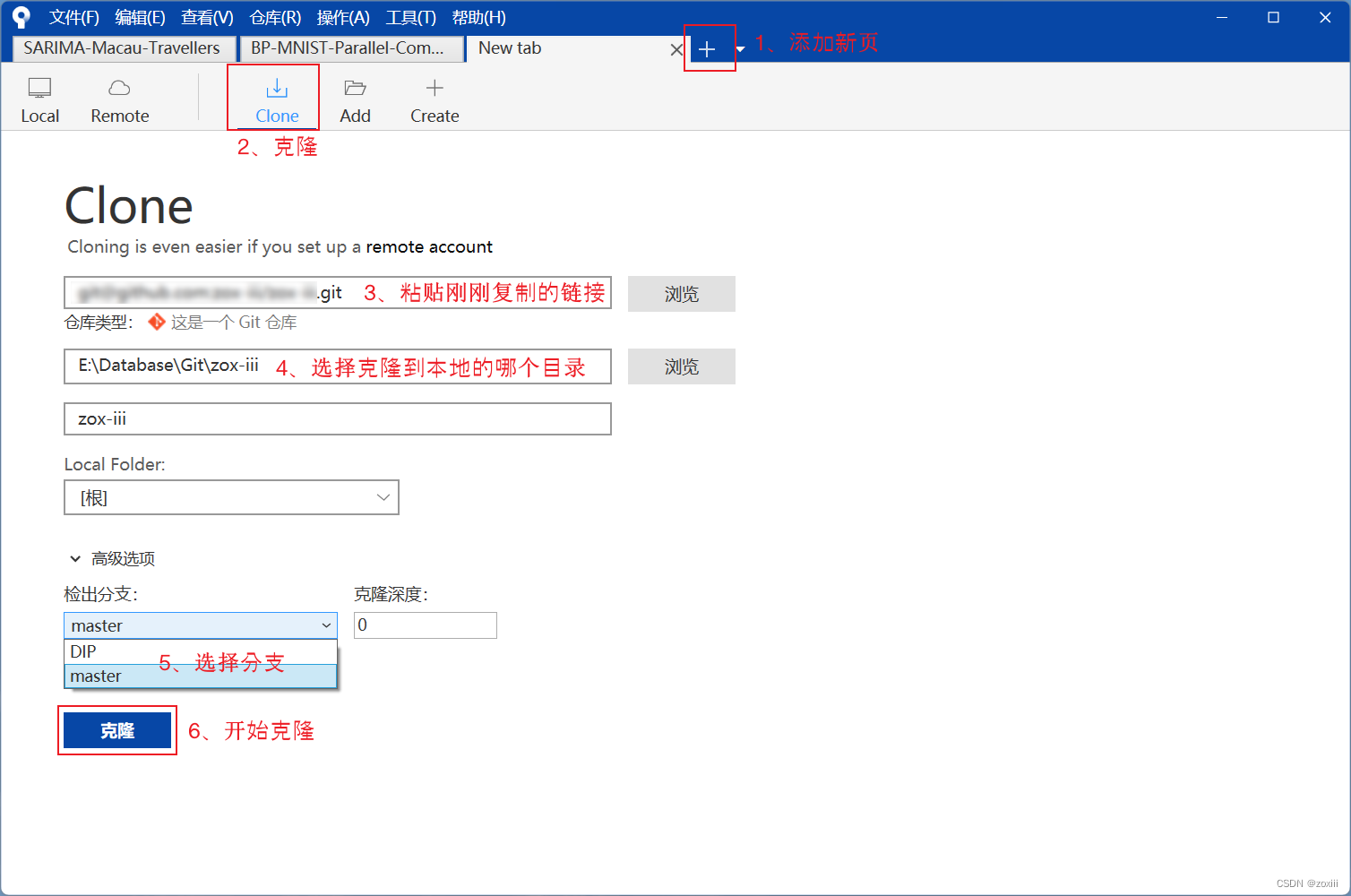
Task: Open the 文件(F) menu
Action: click(74, 17)
